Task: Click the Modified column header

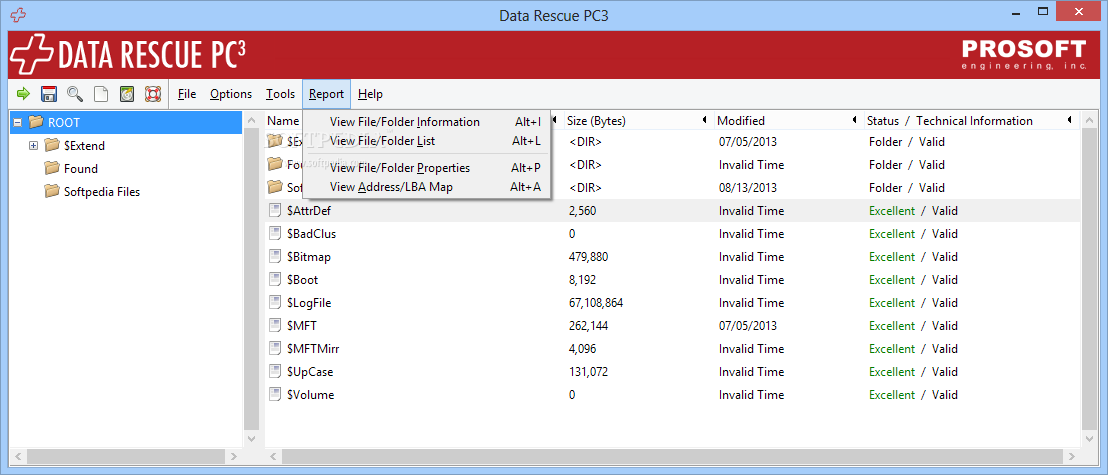Action: tap(741, 121)
